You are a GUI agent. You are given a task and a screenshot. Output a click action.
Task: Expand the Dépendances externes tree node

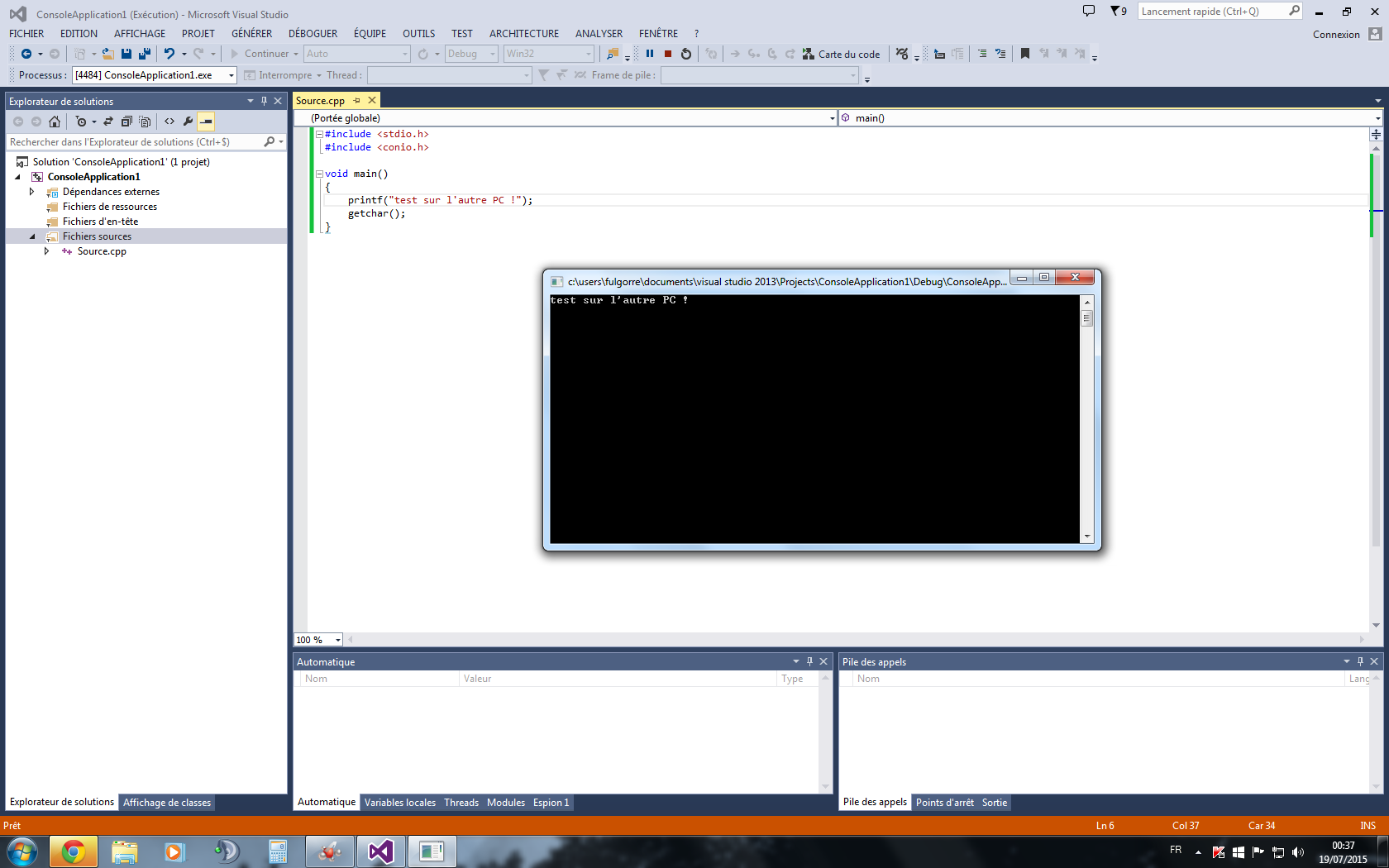[x=32, y=192]
